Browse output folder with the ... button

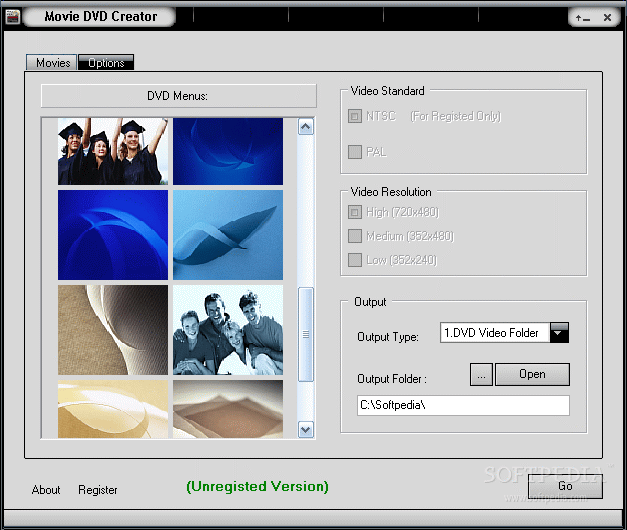(481, 375)
